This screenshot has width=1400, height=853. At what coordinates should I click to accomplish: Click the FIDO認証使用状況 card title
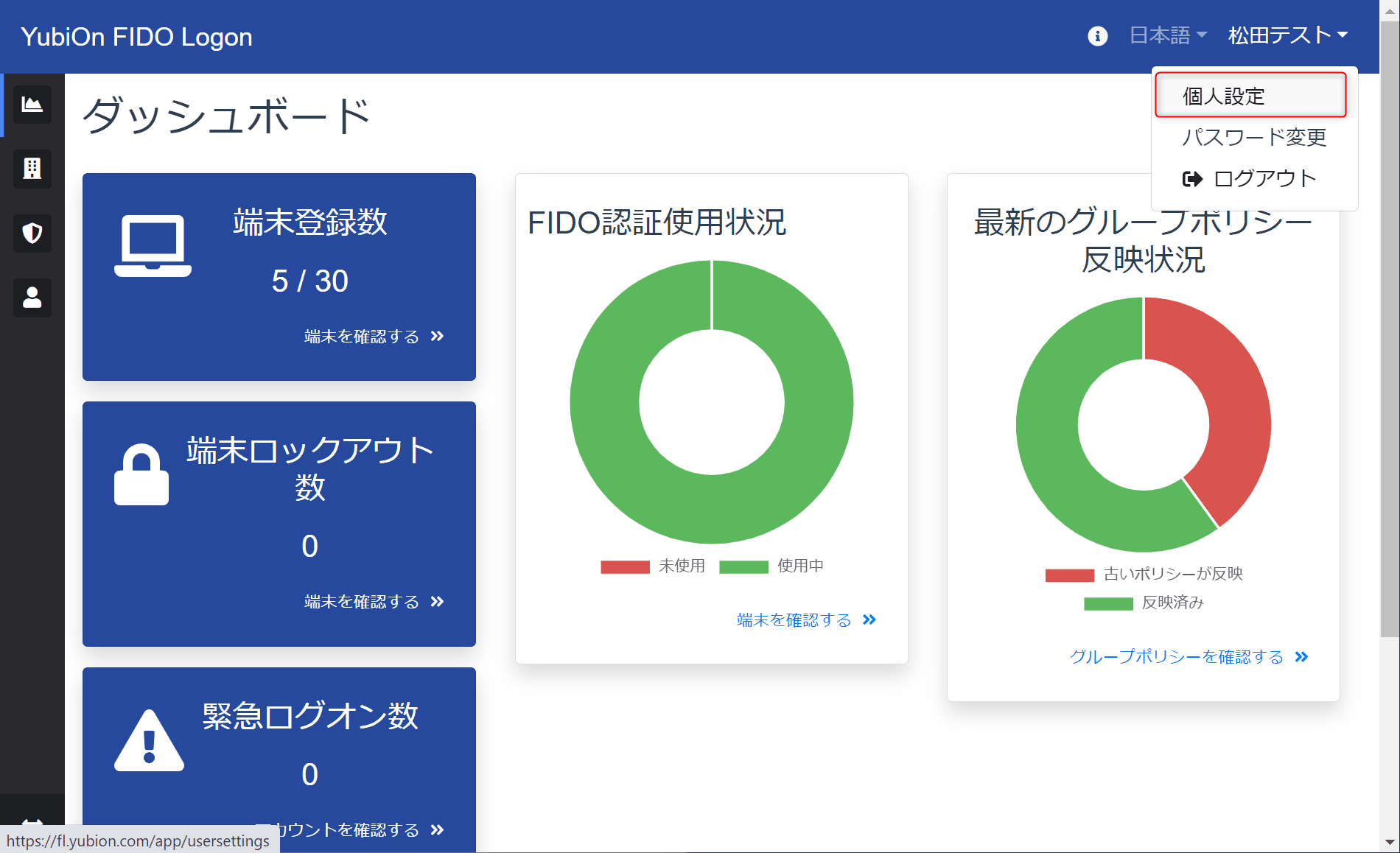[657, 222]
